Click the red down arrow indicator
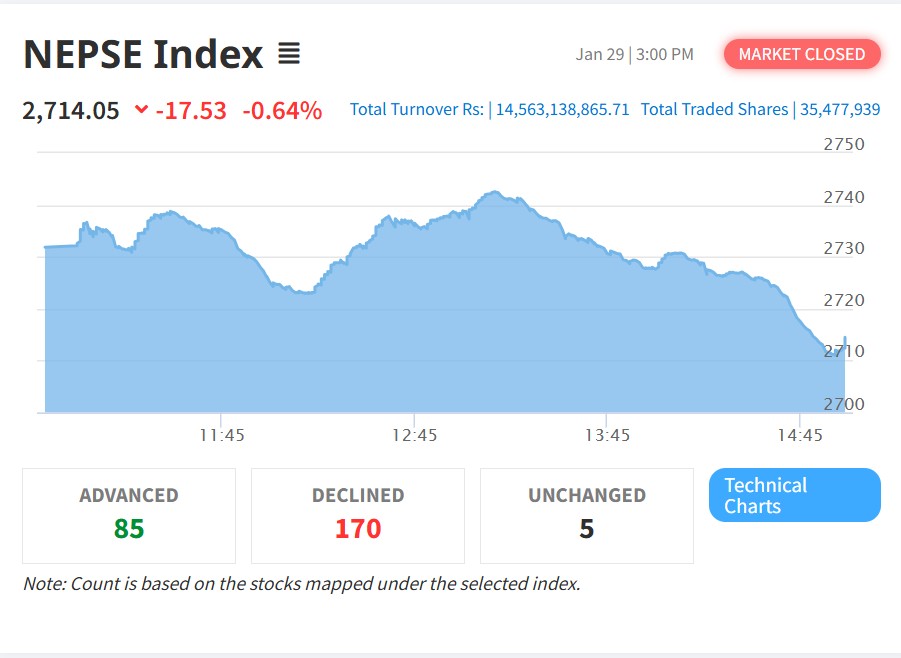 [x=141, y=110]
